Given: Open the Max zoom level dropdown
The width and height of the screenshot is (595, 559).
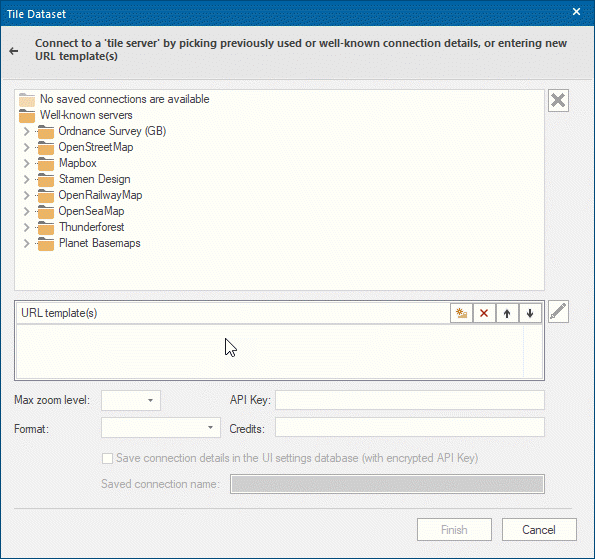Looking at the screenshot, I should (x=131, y=400).
